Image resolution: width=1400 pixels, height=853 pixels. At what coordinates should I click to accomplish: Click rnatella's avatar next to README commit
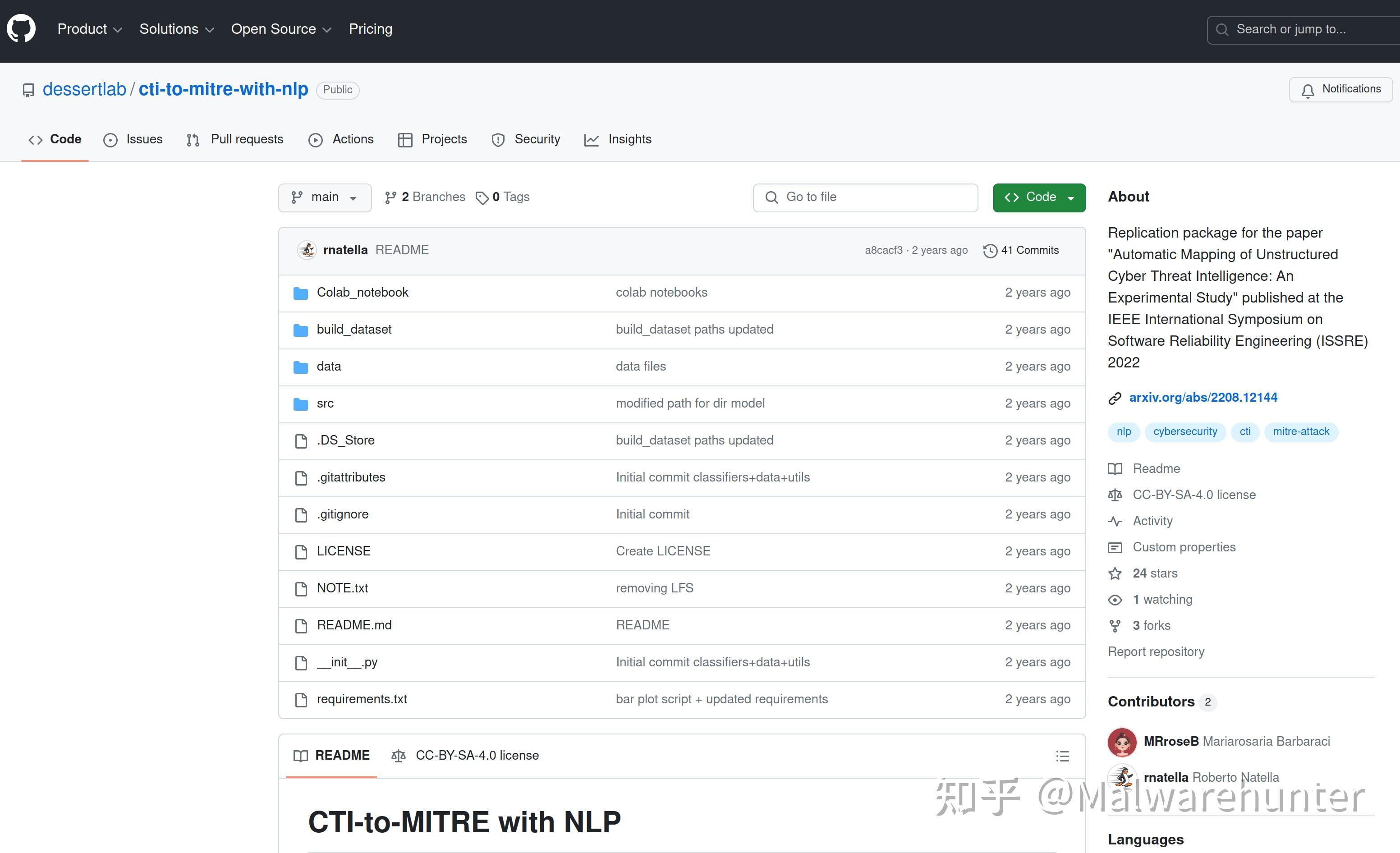click(307, 249)
